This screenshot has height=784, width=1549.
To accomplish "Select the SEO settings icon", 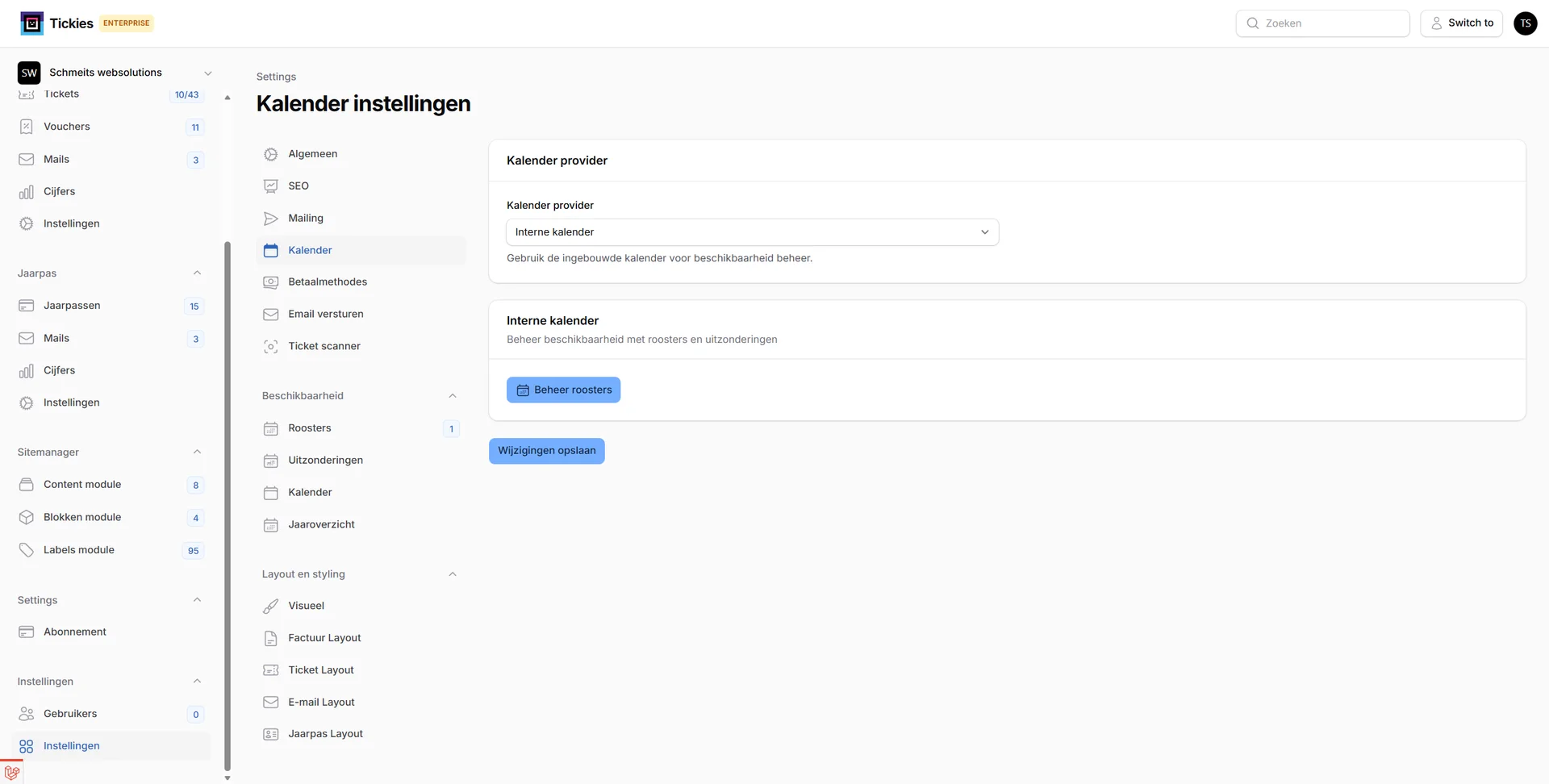I will (x=270, y=186).
